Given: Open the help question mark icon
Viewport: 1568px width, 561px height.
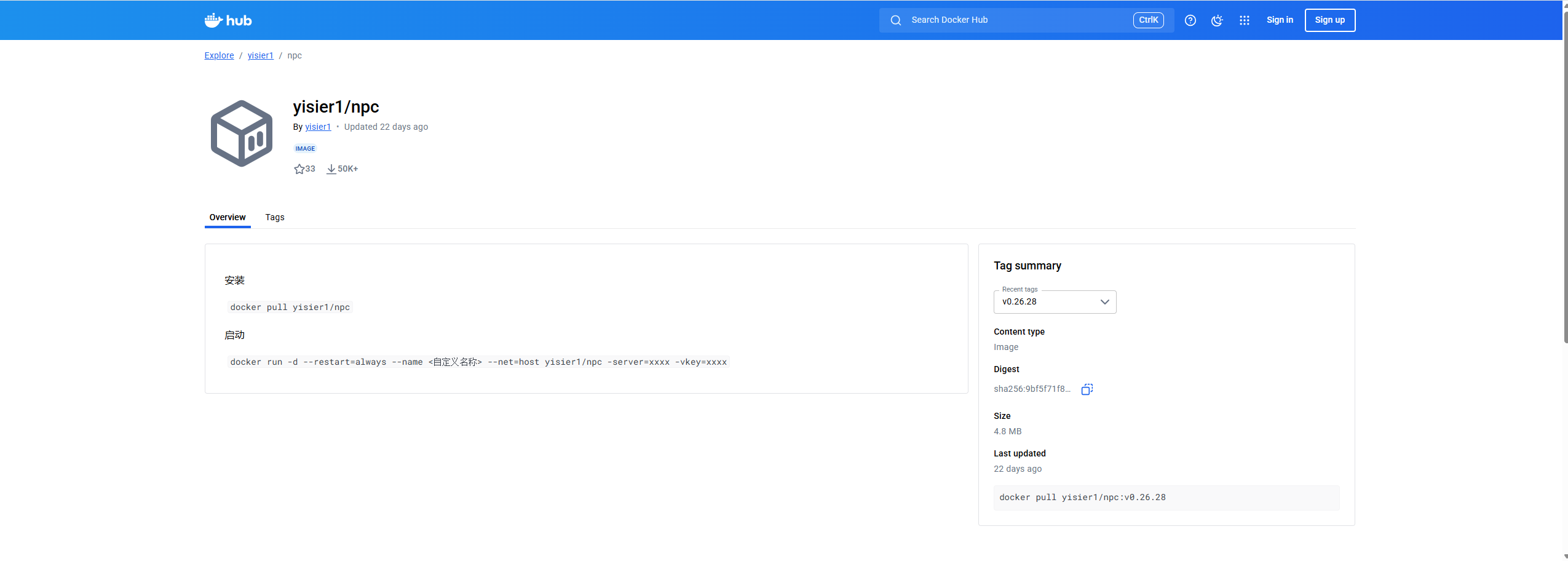Looking at the screenshot, I should tap(1190, 20).
